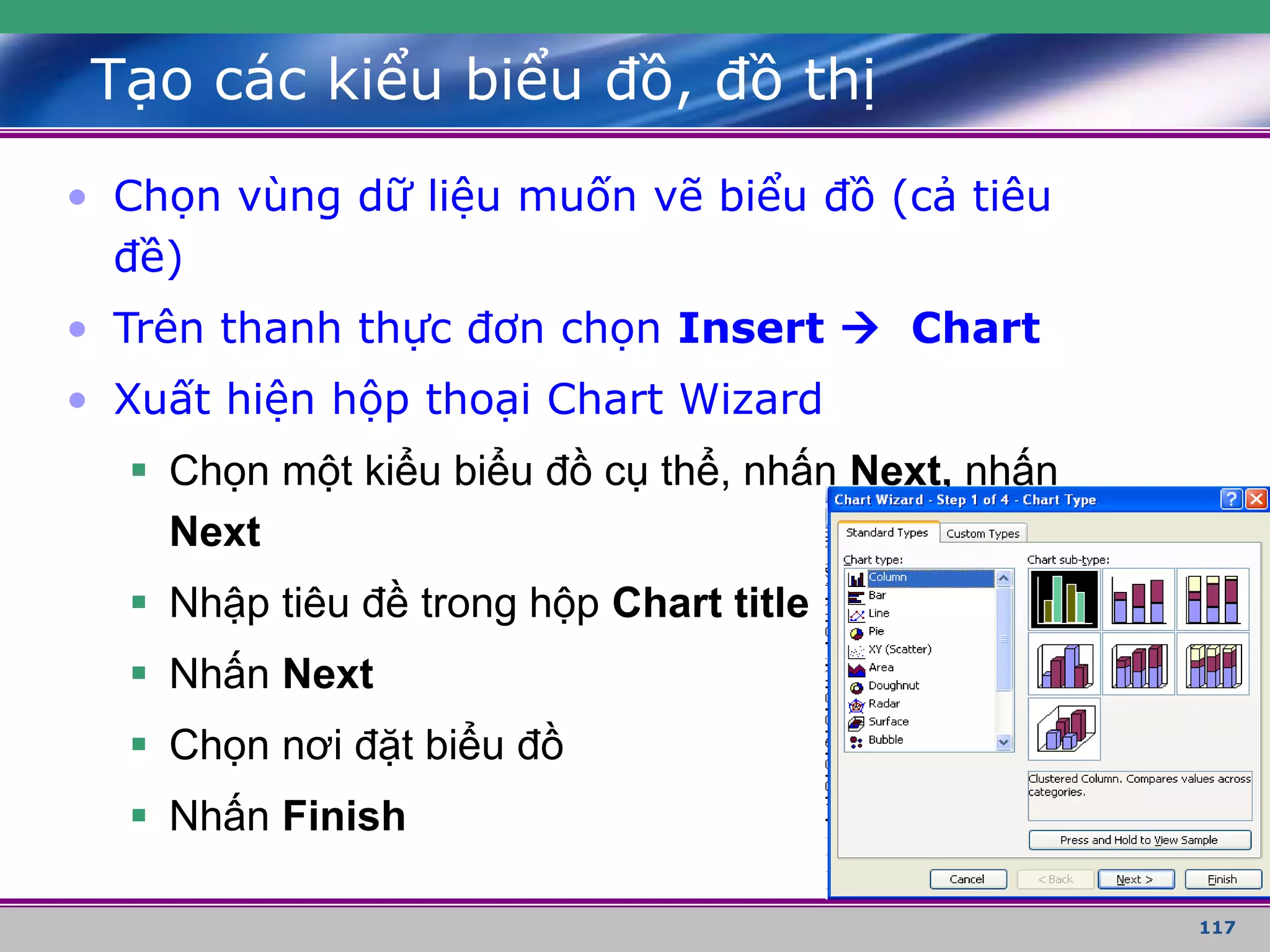Viewport: 1270px width, 952px height.
Task: Click the 'Radar' label in chart type list
Action: tap(884, 703)
